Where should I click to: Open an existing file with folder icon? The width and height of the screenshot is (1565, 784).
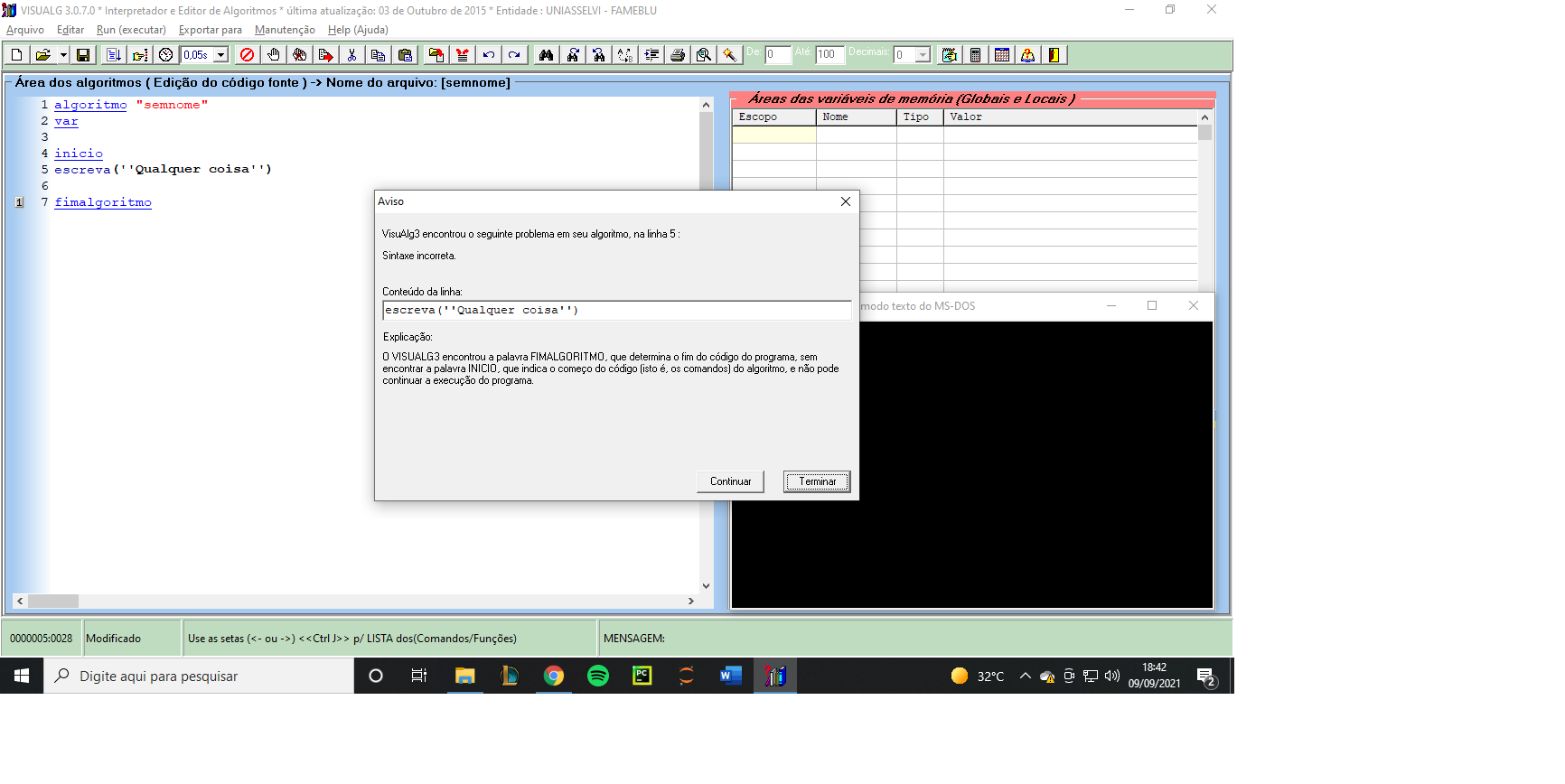click(x=42, y=55)
